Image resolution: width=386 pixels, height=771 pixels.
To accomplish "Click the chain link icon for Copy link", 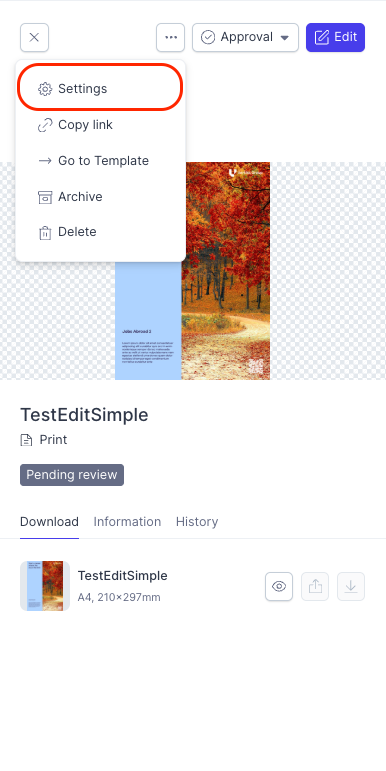I will click(45, 125).
